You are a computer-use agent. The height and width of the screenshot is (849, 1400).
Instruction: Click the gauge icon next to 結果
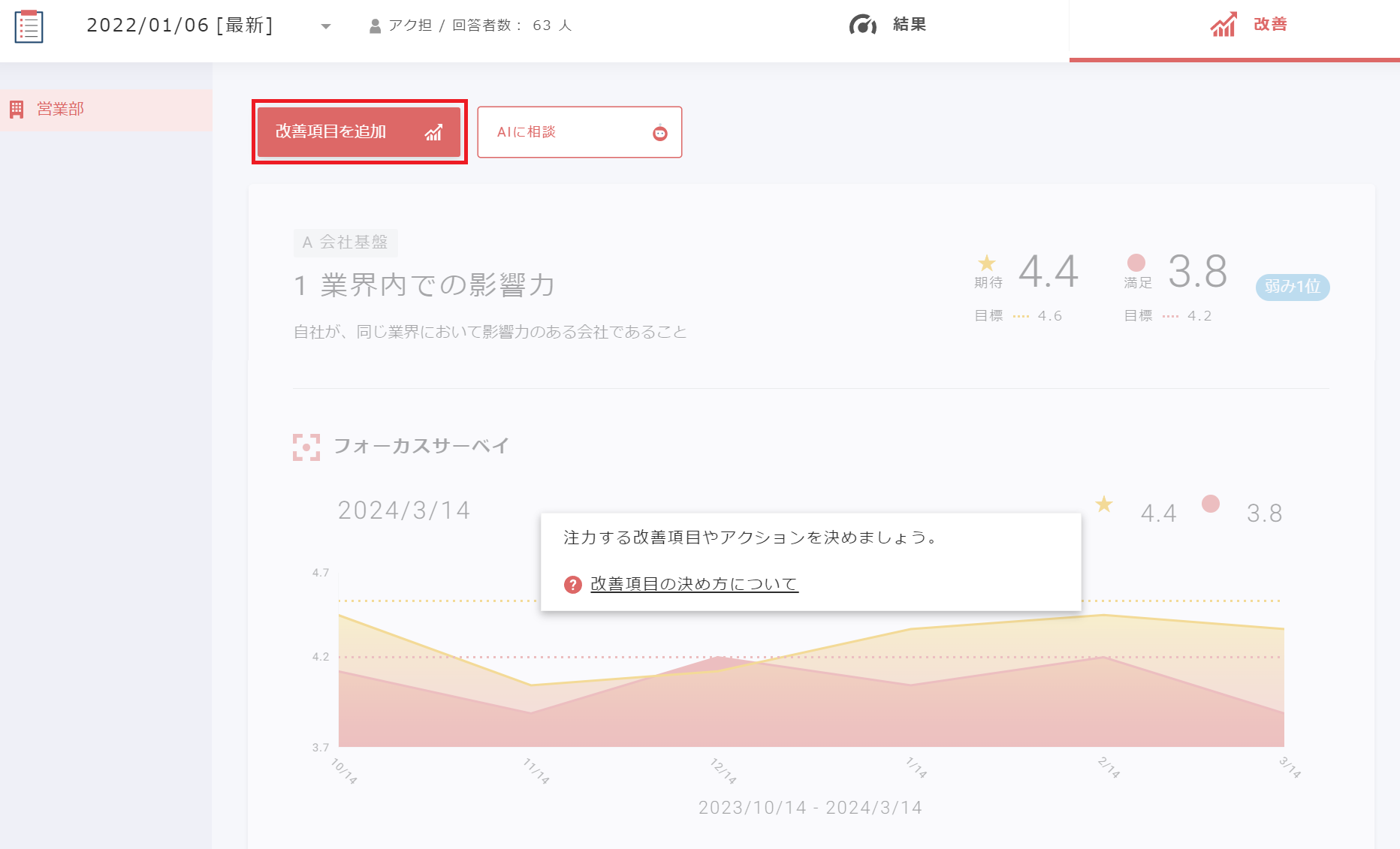click(x=861, y=24)
